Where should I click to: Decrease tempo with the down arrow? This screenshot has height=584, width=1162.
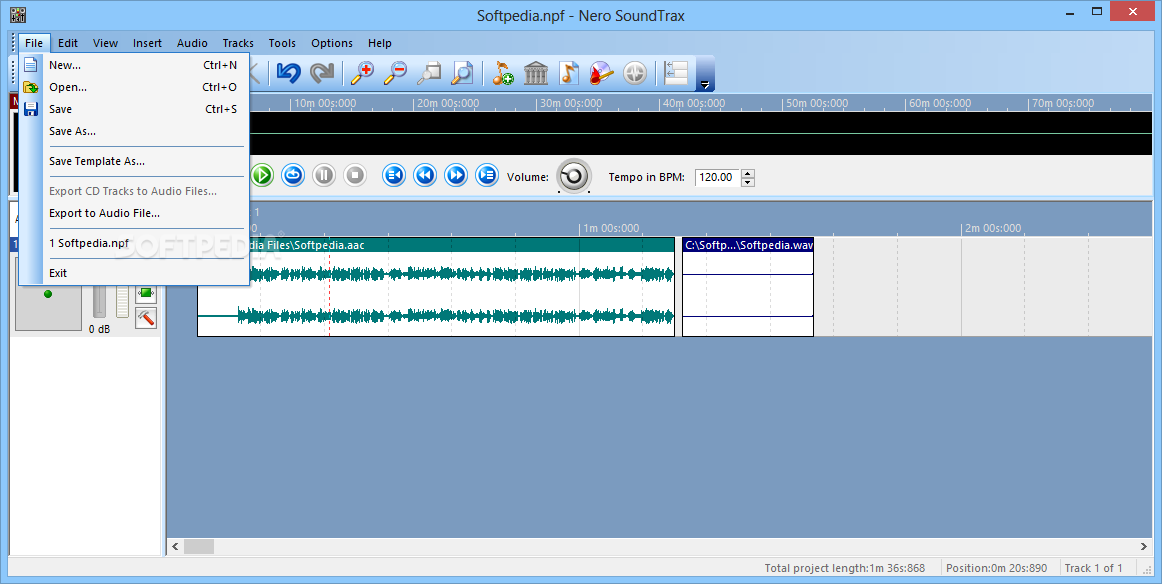(748, 182)
